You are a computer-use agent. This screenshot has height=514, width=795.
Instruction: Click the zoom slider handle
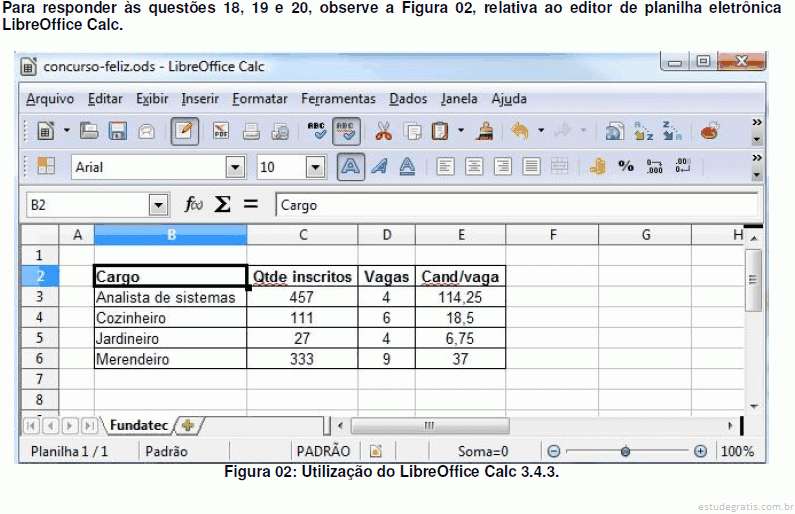pos(625,451)
